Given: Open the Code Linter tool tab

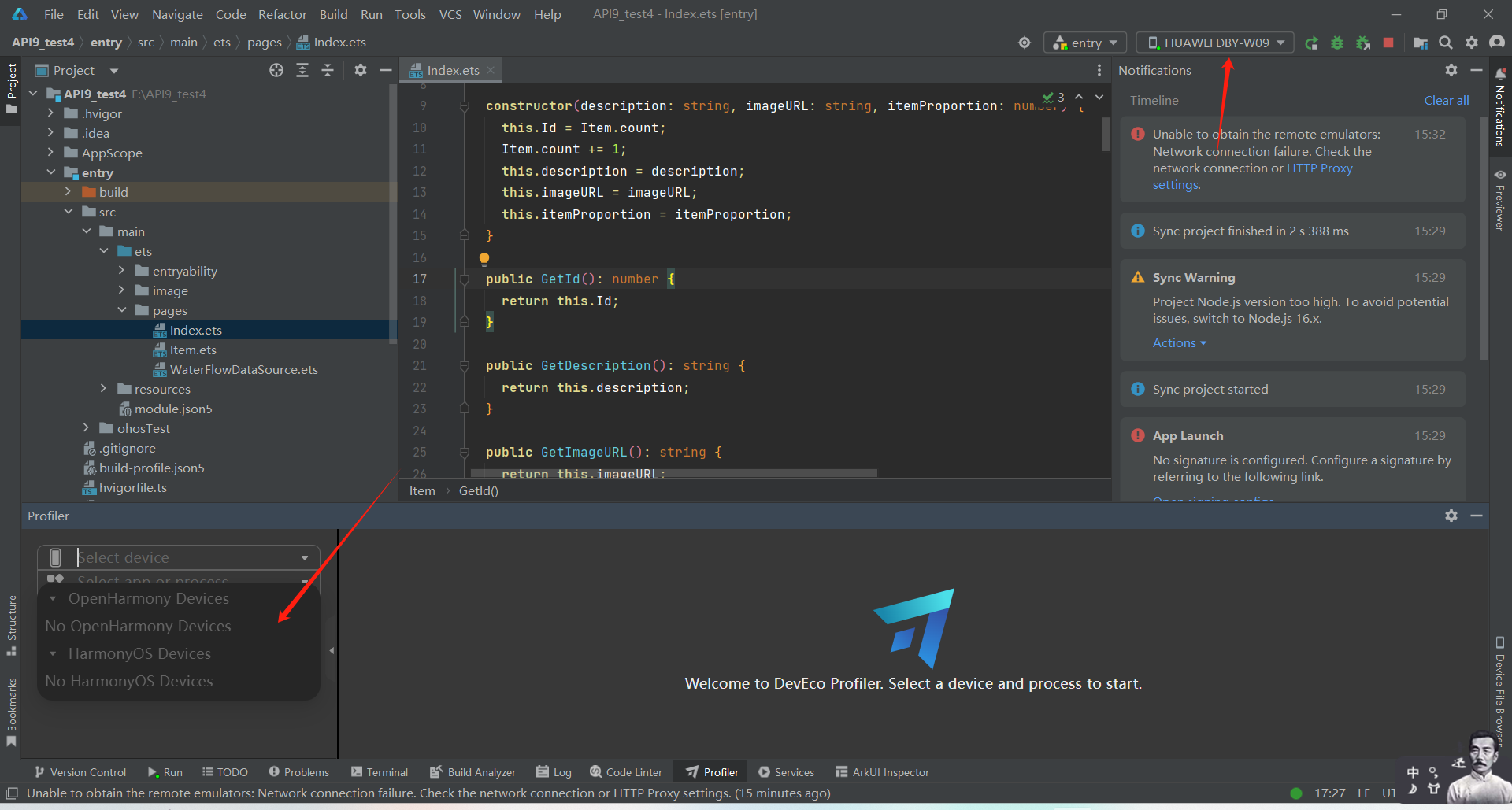Looking at the screenshot, I should tap(627, 772).
